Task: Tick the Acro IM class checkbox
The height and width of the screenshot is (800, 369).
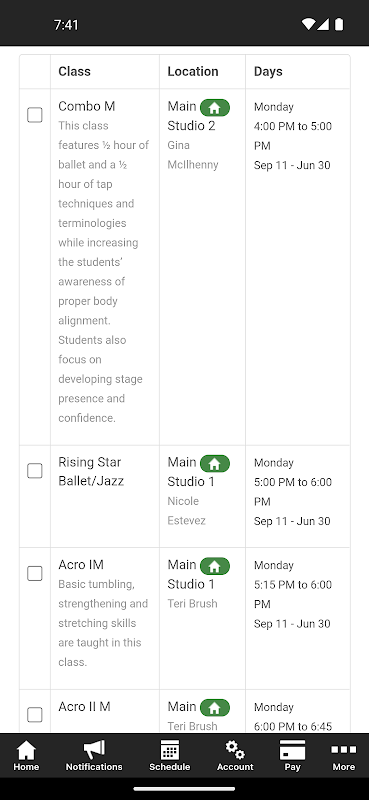Action: click(35, 573)
